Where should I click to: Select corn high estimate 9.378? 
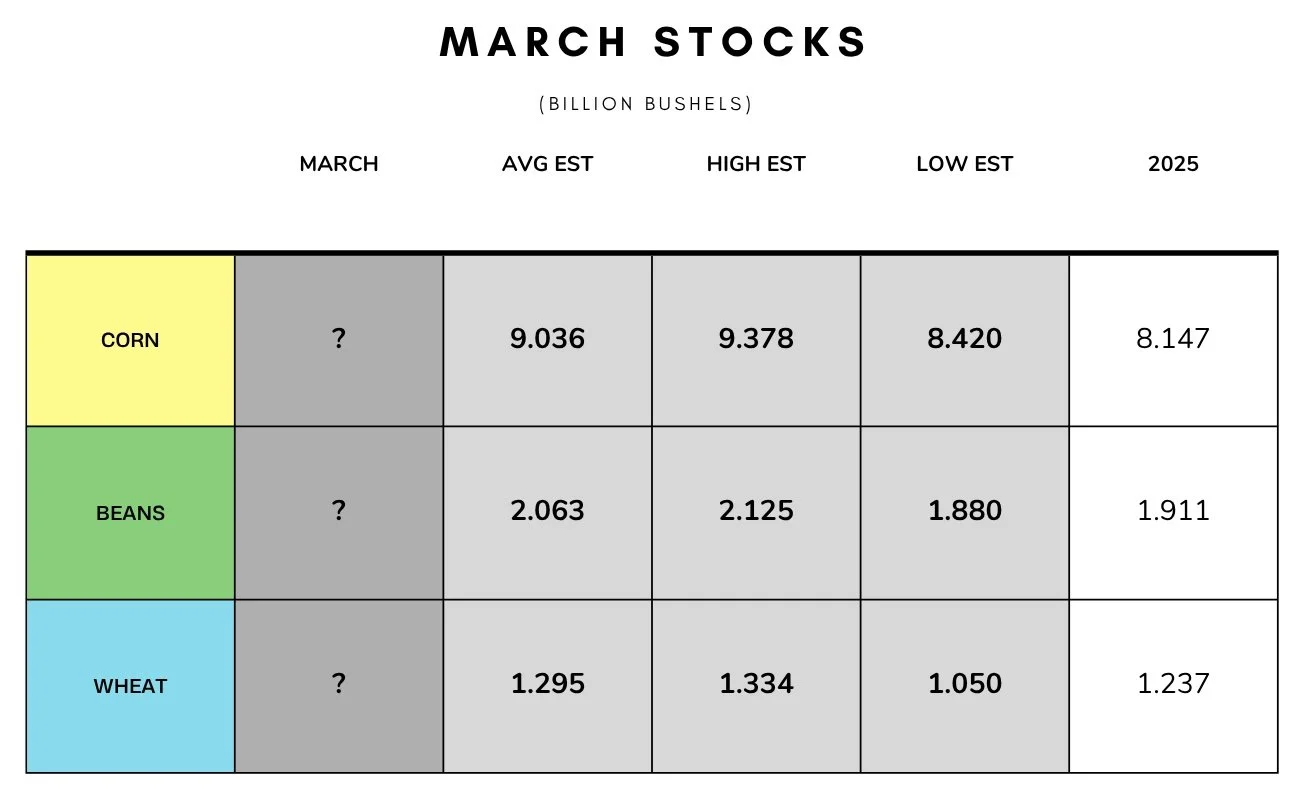pos(756,339)
